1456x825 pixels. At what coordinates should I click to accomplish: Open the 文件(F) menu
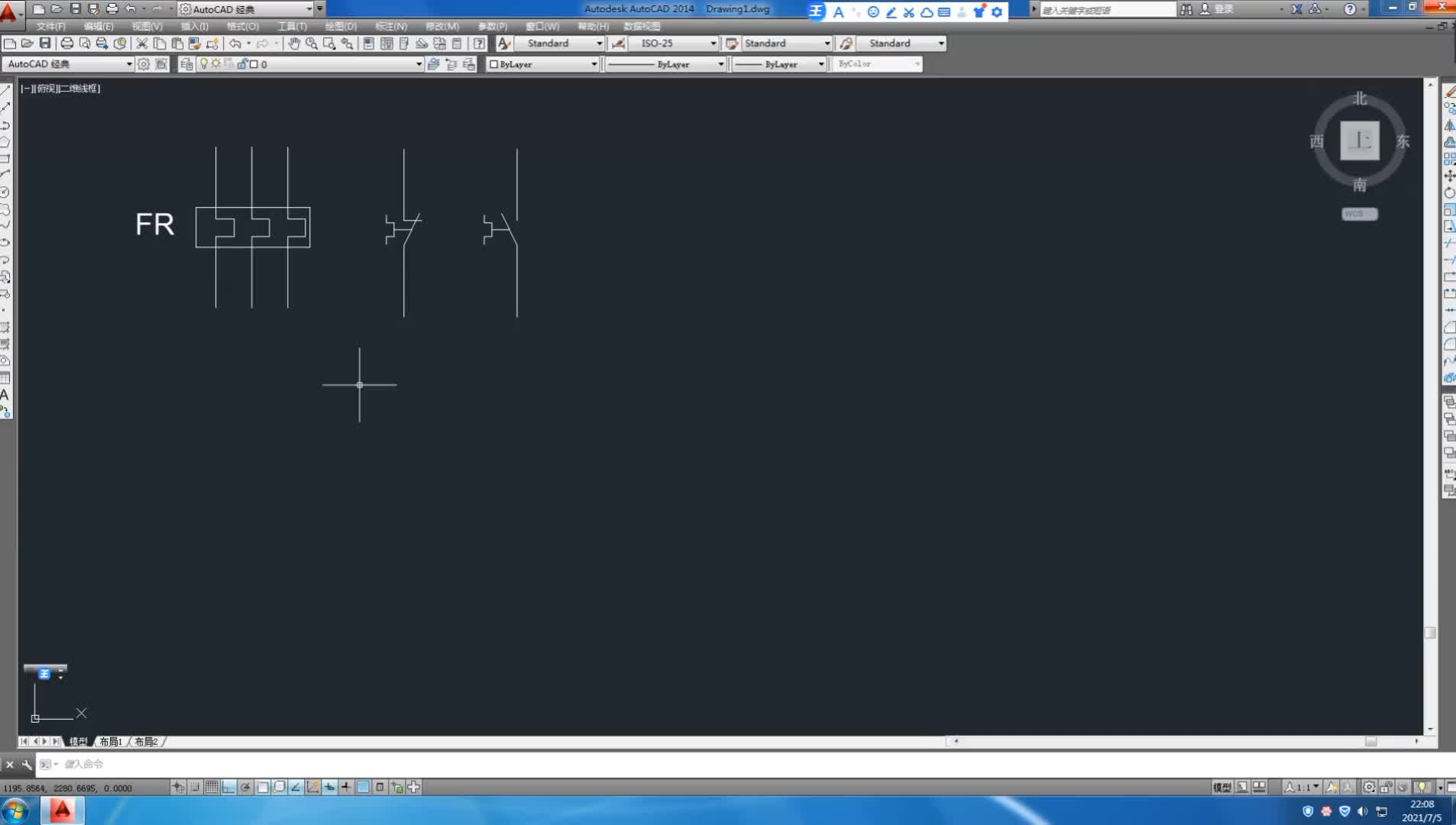point(51,26)
